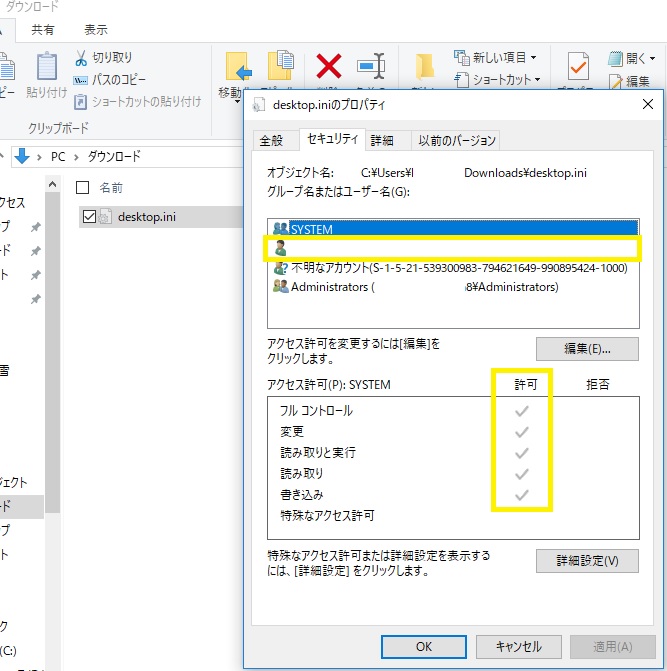This screenshot has width=667, height=671.
Task: Click the Copy path (パスのコピー) icon
Action: pyautogui.click(x=83, y=79)
